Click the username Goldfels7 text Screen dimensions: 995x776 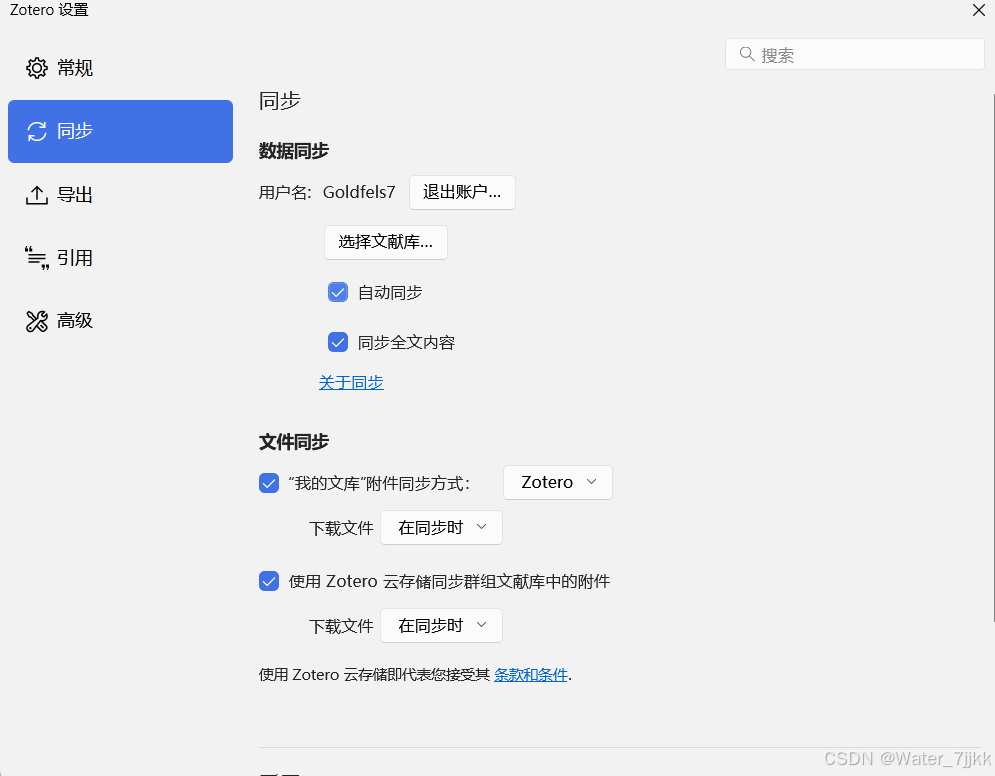click(359, 192)
